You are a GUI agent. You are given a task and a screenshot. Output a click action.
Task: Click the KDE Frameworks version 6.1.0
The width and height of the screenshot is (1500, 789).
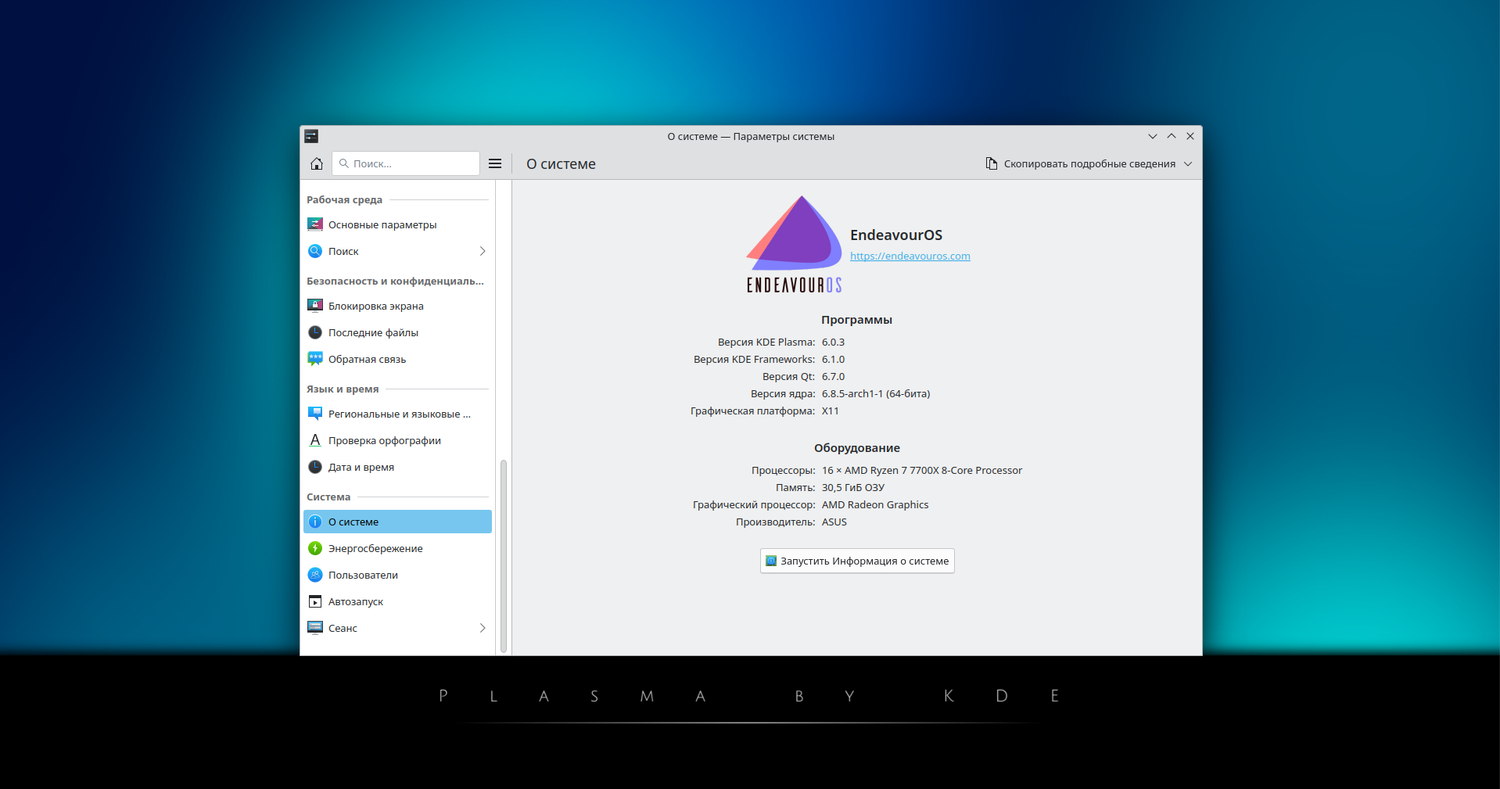coord(833,359)
